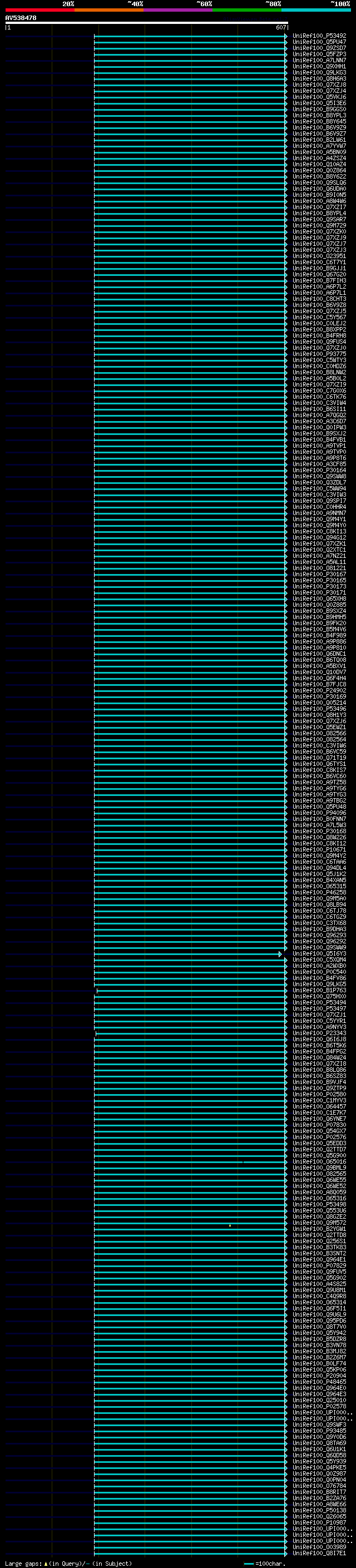This screenshot has width=356, height=1568.
Task: Select hit label UniRef100_B4FRH8
Action: coord(319,335)
